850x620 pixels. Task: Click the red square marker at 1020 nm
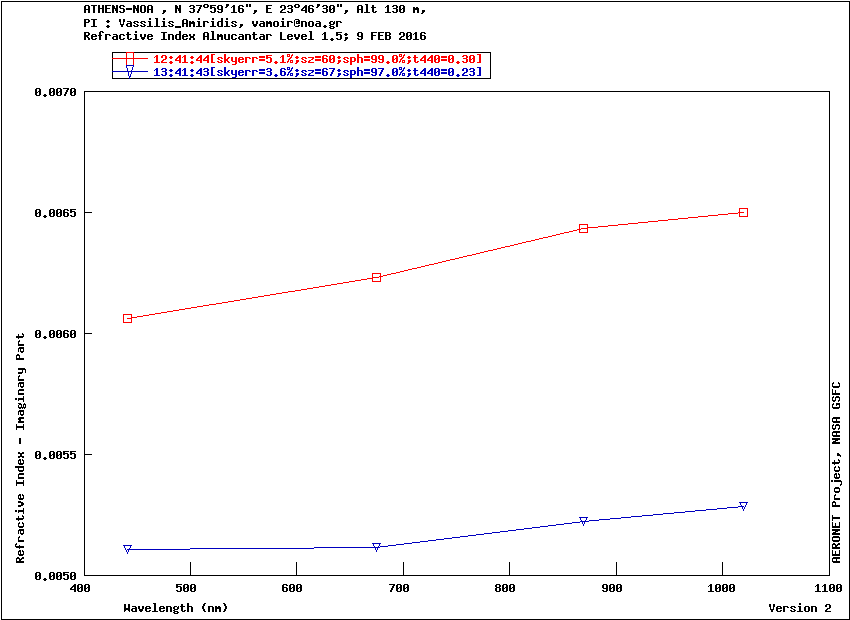(x=743, y=212)
